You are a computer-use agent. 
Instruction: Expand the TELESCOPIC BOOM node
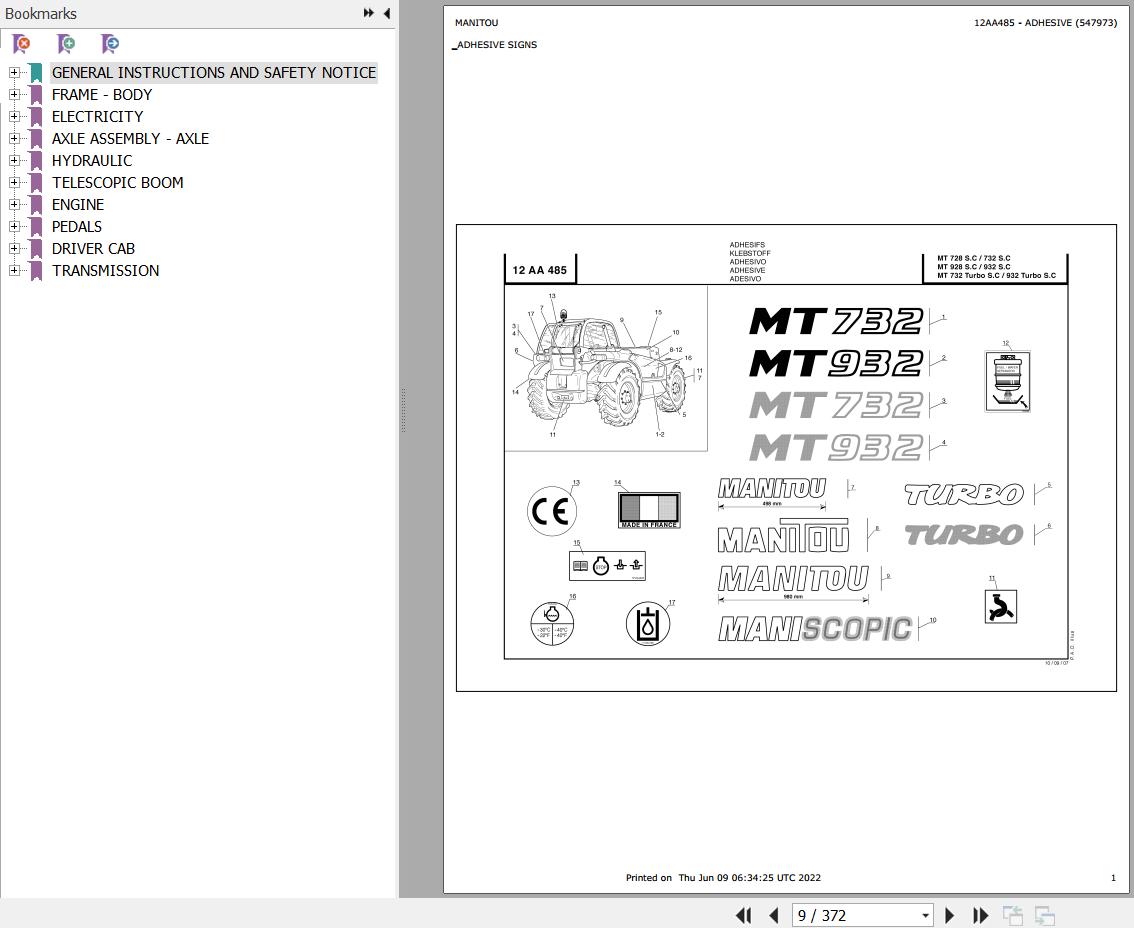pos(14,182)
